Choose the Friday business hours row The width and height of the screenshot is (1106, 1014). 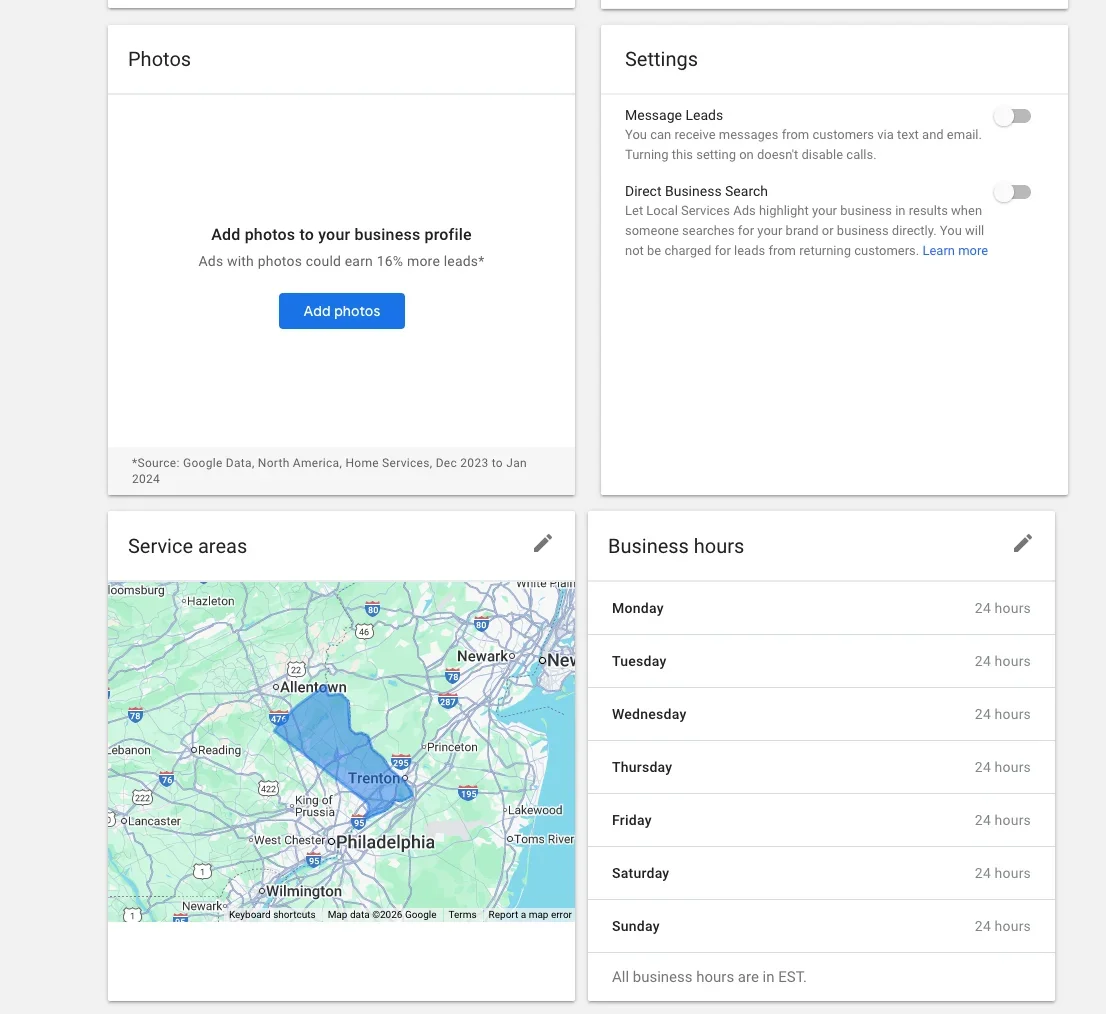point(820,820)
